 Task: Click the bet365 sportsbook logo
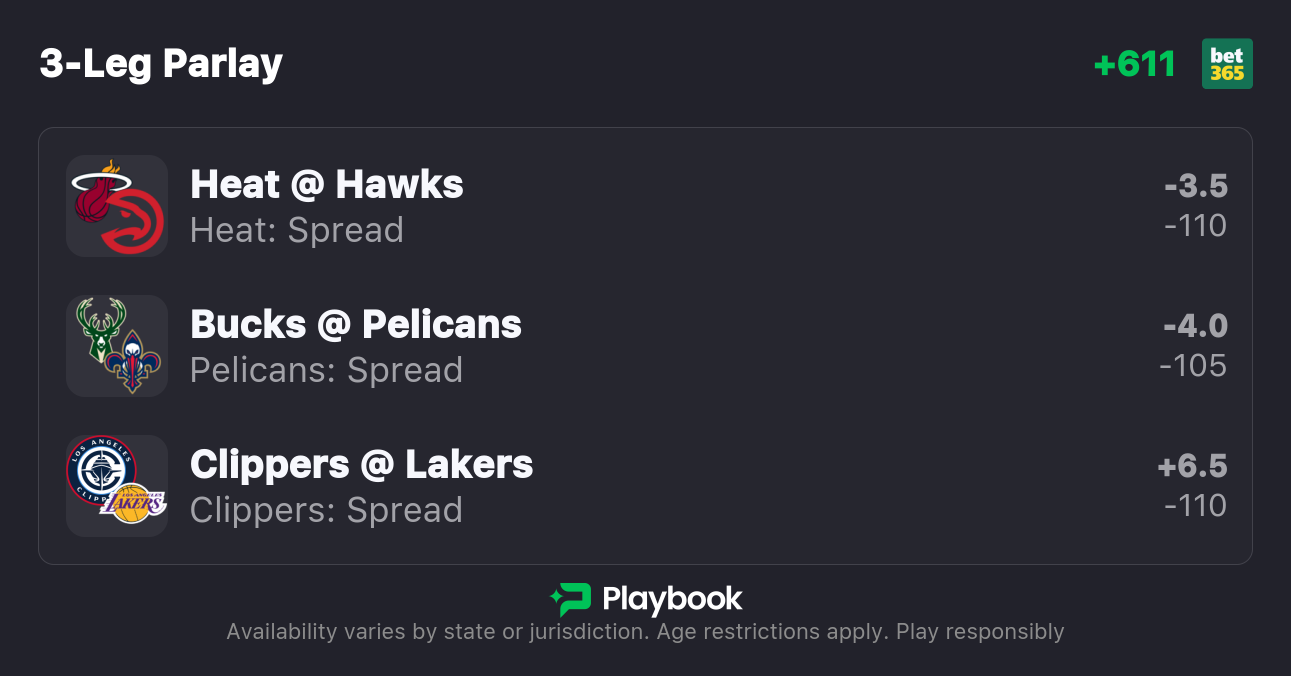pos(1227,64)
